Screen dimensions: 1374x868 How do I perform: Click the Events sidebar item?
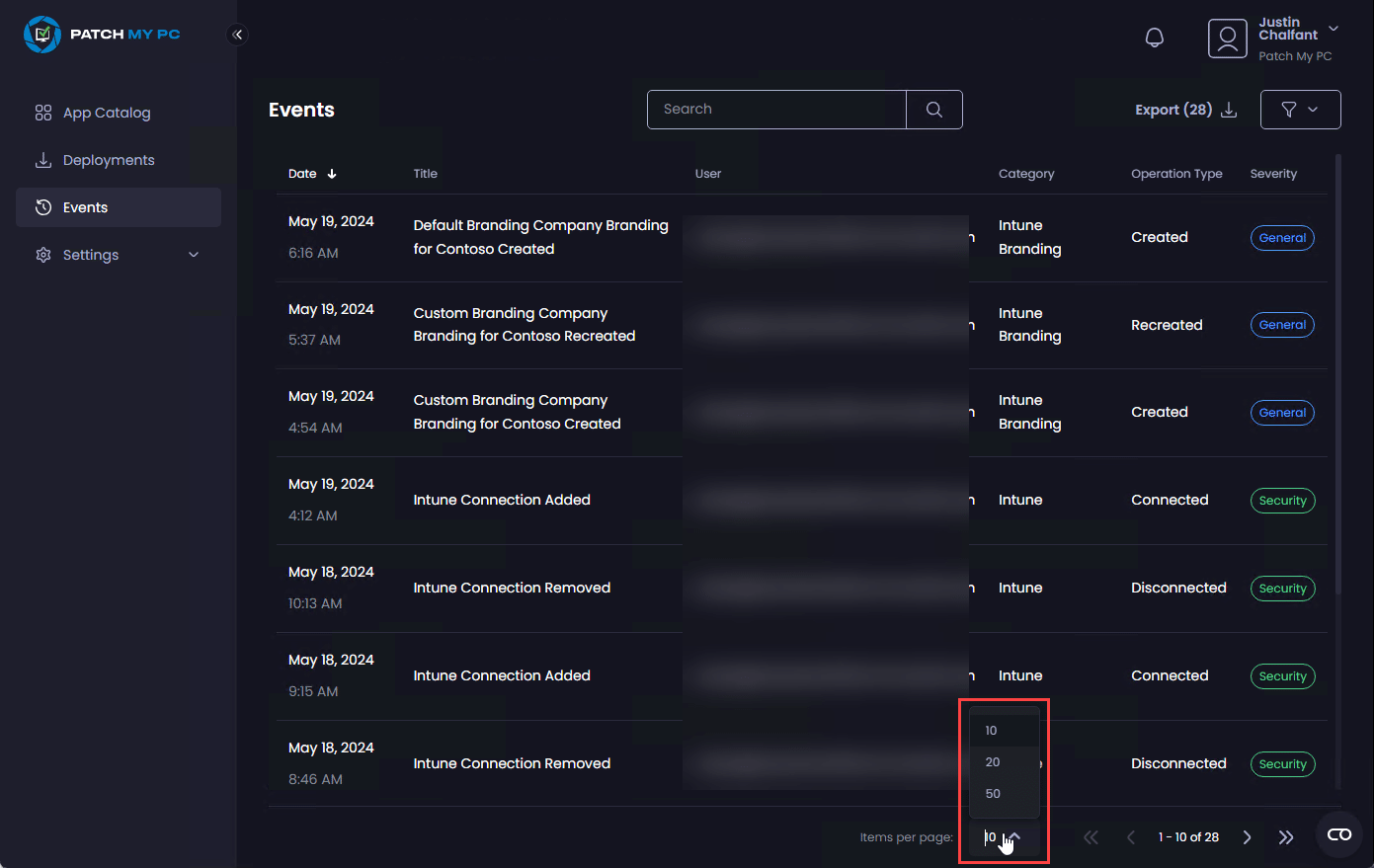[86, 207]
